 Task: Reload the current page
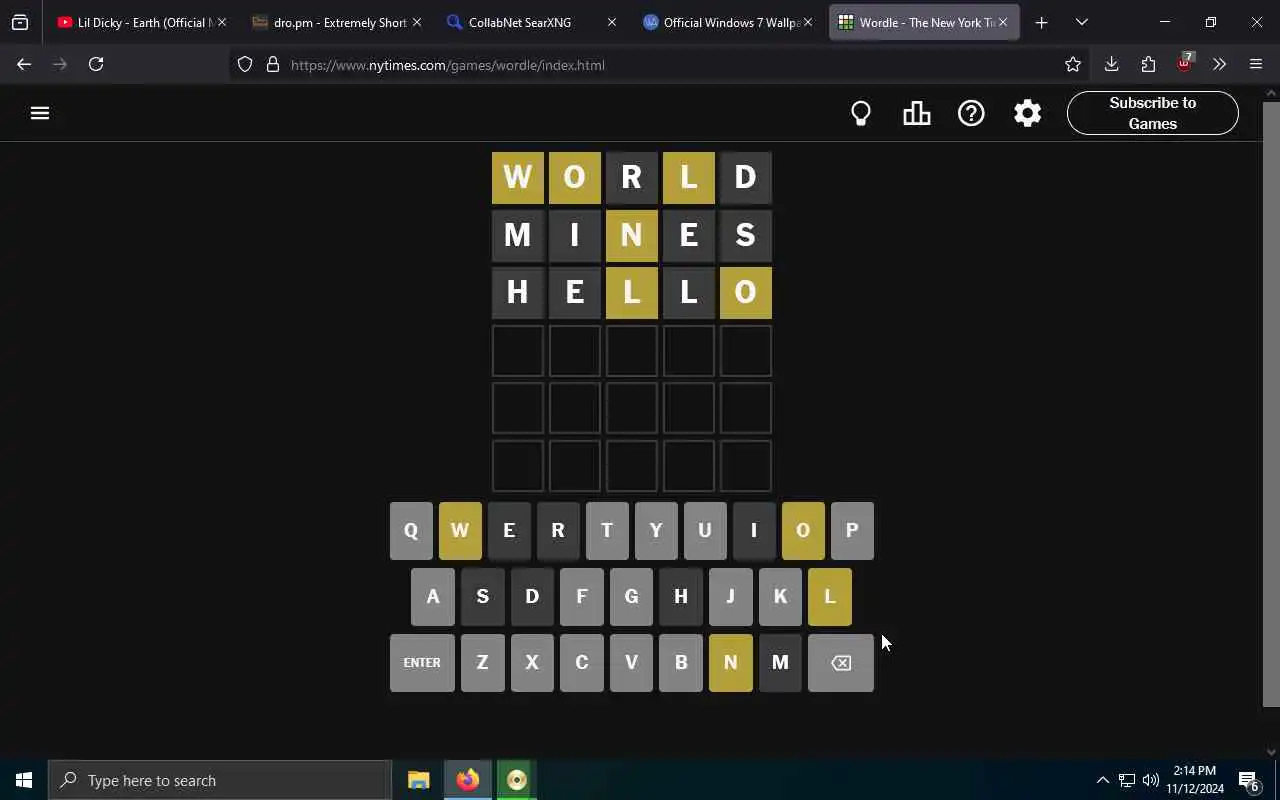(96, 64)
